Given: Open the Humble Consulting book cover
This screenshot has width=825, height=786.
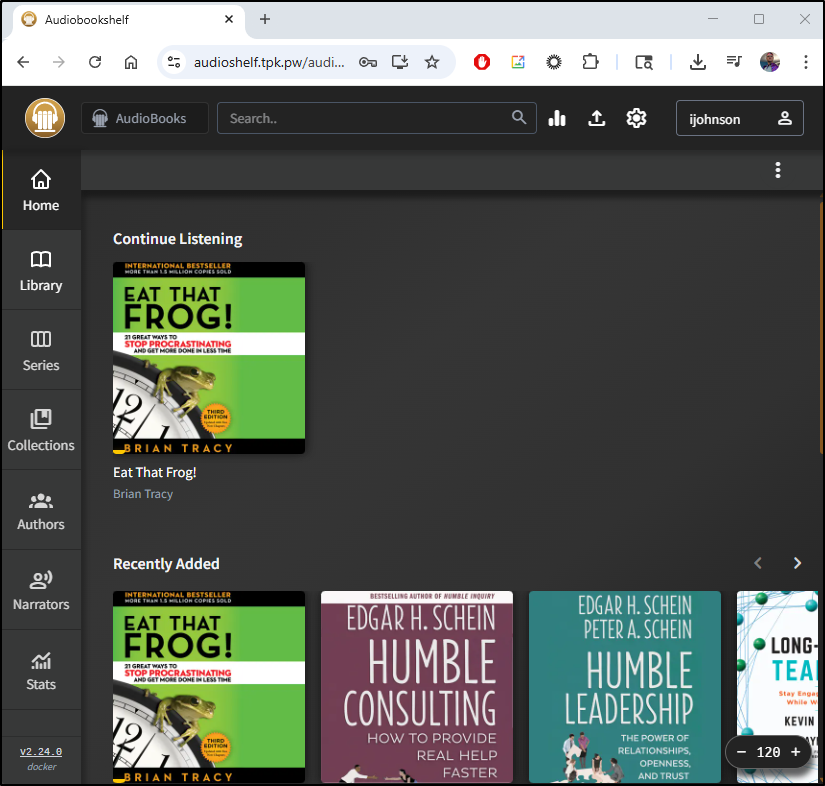Looking at the screenshot, I should click(x=417, y=687).
